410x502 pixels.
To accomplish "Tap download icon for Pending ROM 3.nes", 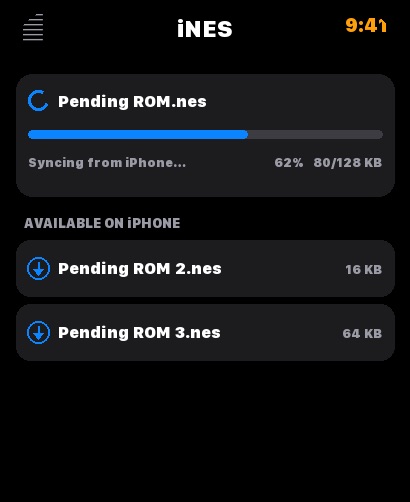I will tap(38, 332).
